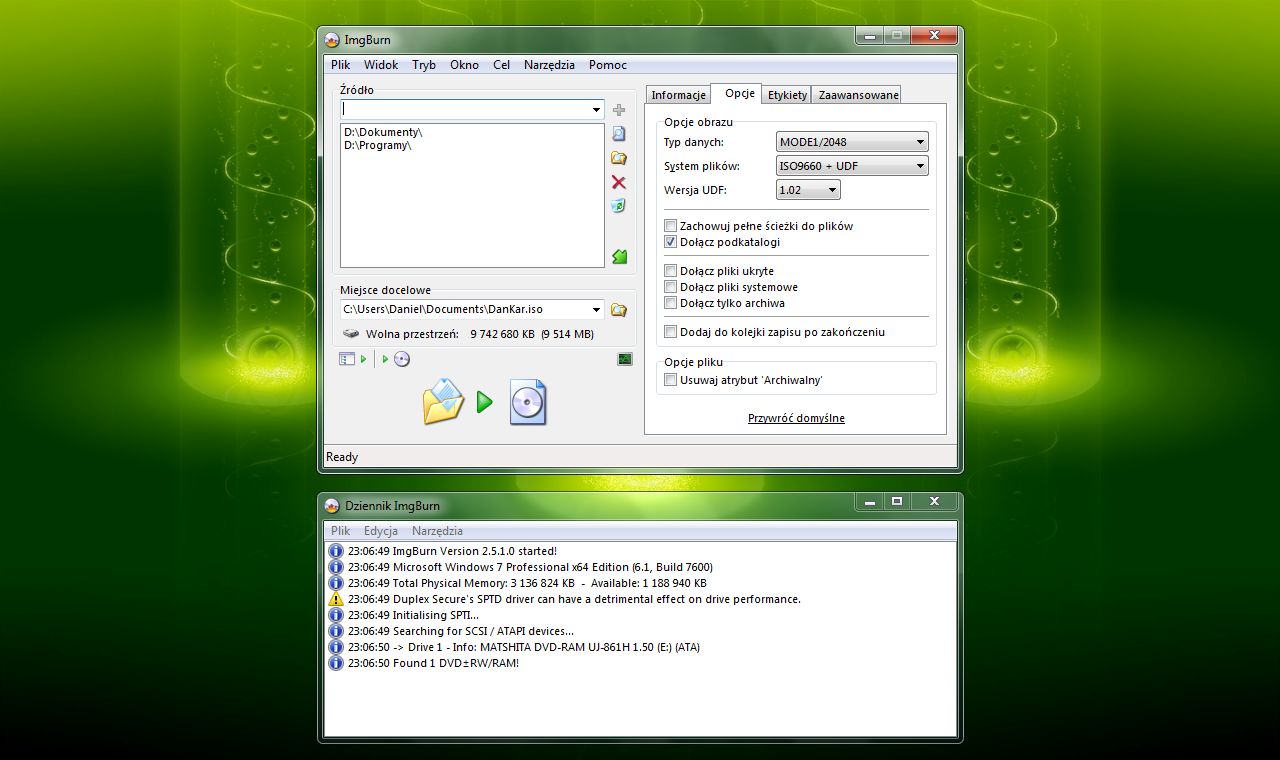Select 'D:\Programy\' in source list
Screen dimensions: 1280x760
[x=377, y=146]
